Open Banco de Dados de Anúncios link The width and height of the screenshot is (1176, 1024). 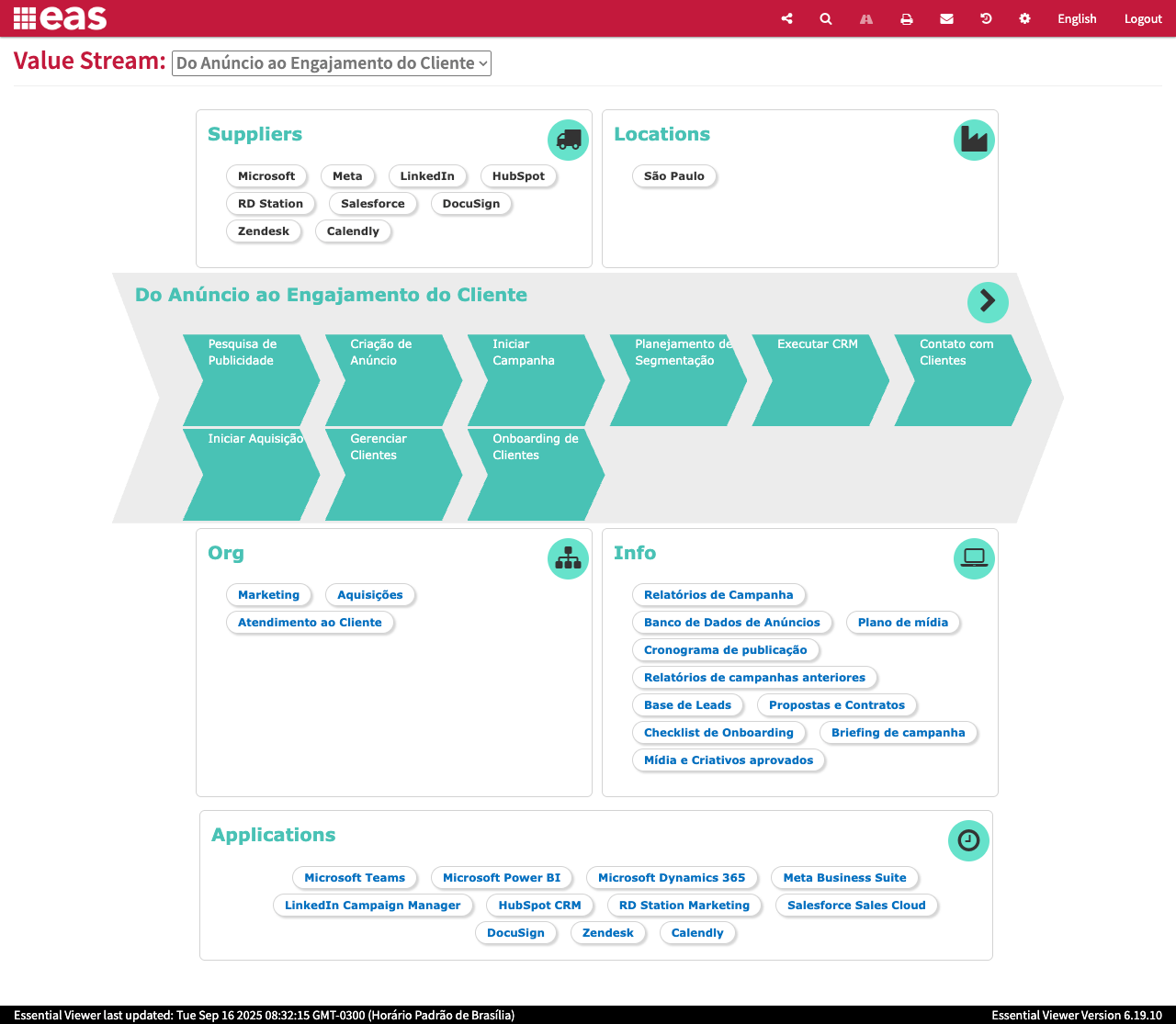click(x=732, y=623)
